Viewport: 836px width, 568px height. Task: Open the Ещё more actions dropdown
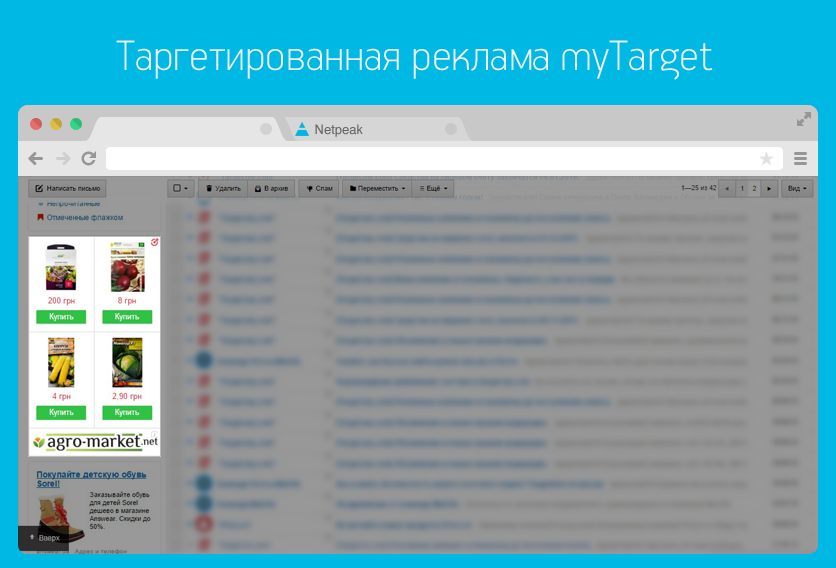[433, 188]
